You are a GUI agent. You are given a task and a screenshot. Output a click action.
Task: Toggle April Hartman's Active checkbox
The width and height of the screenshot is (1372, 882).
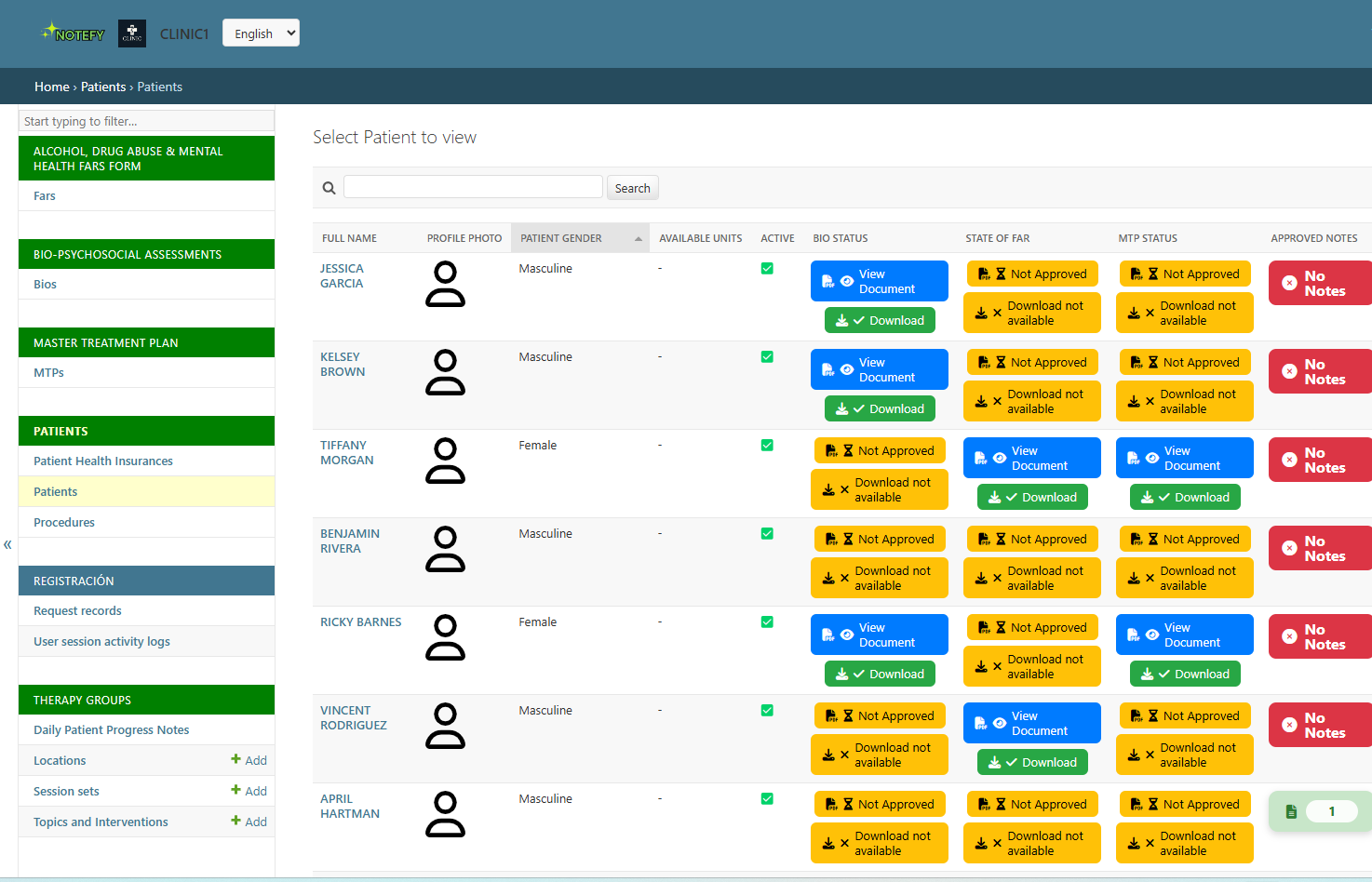(x=767, y=799)
